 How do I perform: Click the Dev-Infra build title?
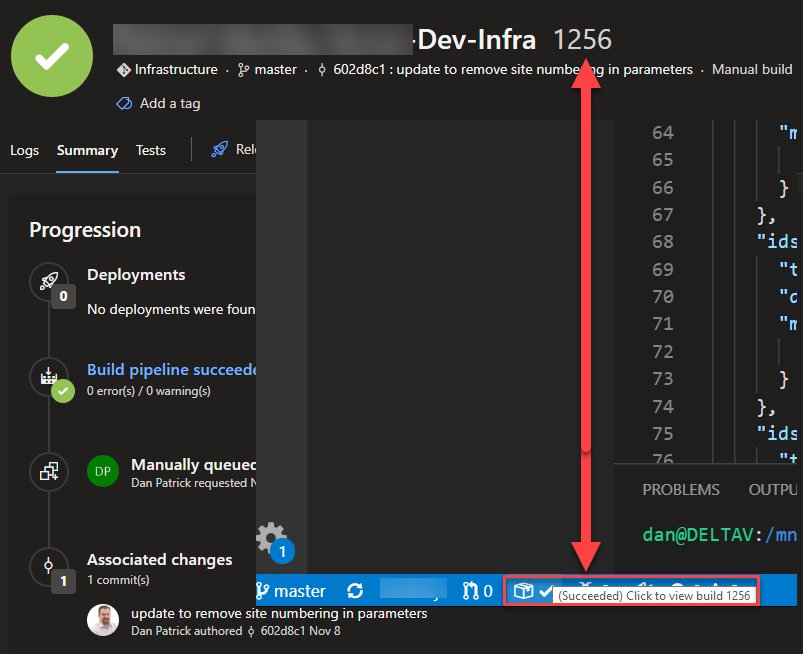(477, 39)
